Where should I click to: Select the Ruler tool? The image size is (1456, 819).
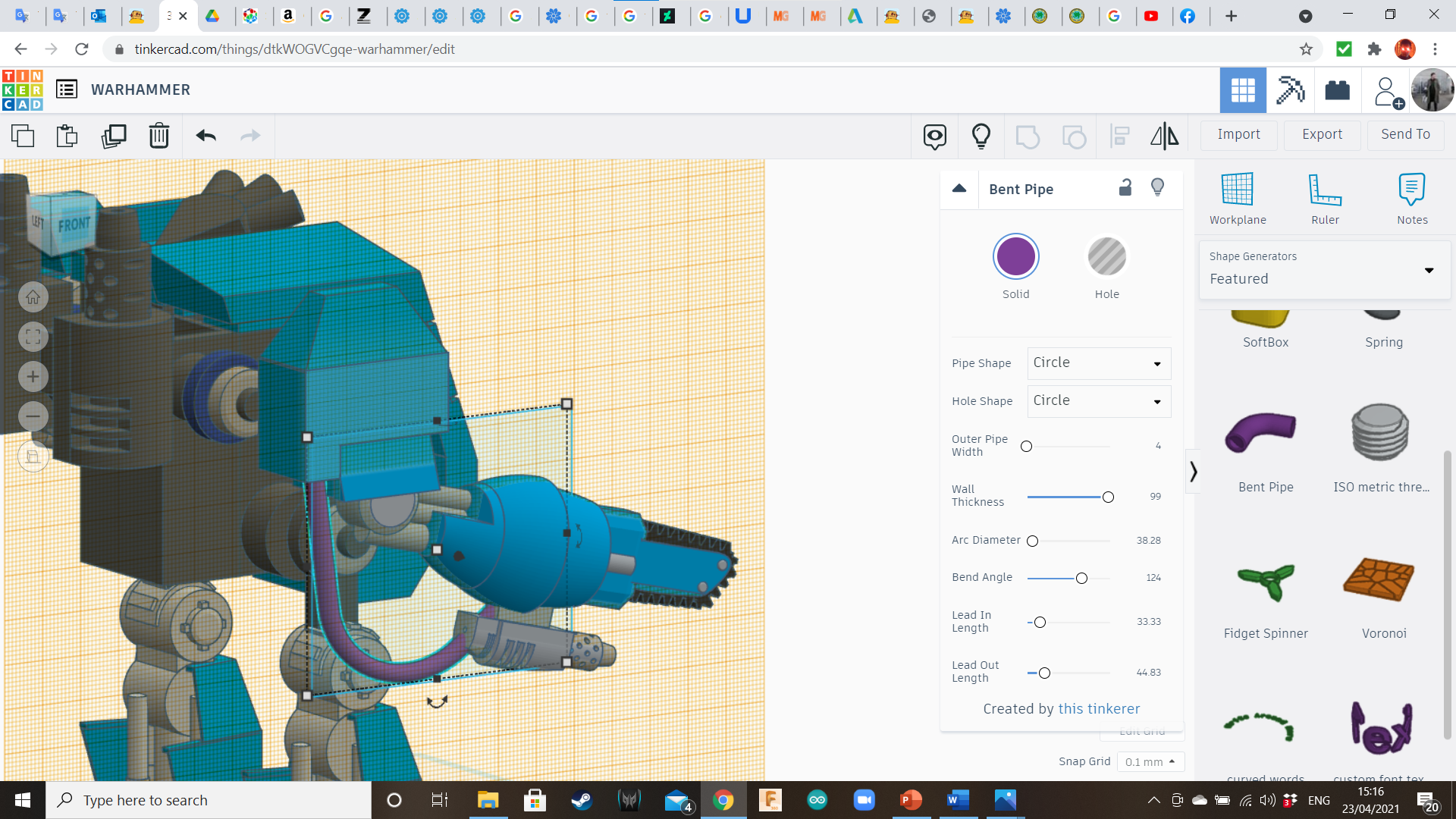(1325, 199)
